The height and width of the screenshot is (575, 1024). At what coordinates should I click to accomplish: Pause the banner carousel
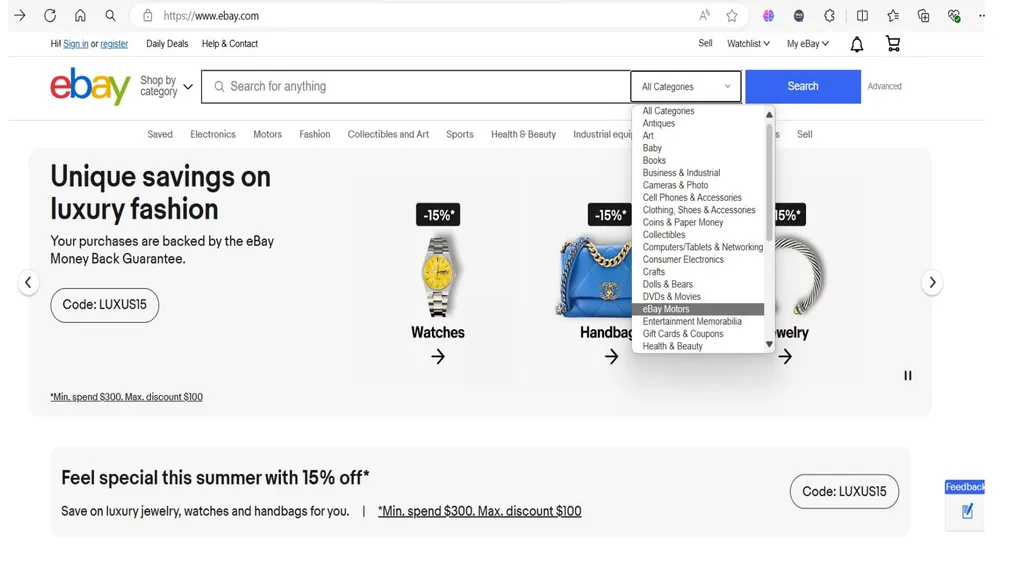pyautogui.click(x=908, y=376)
